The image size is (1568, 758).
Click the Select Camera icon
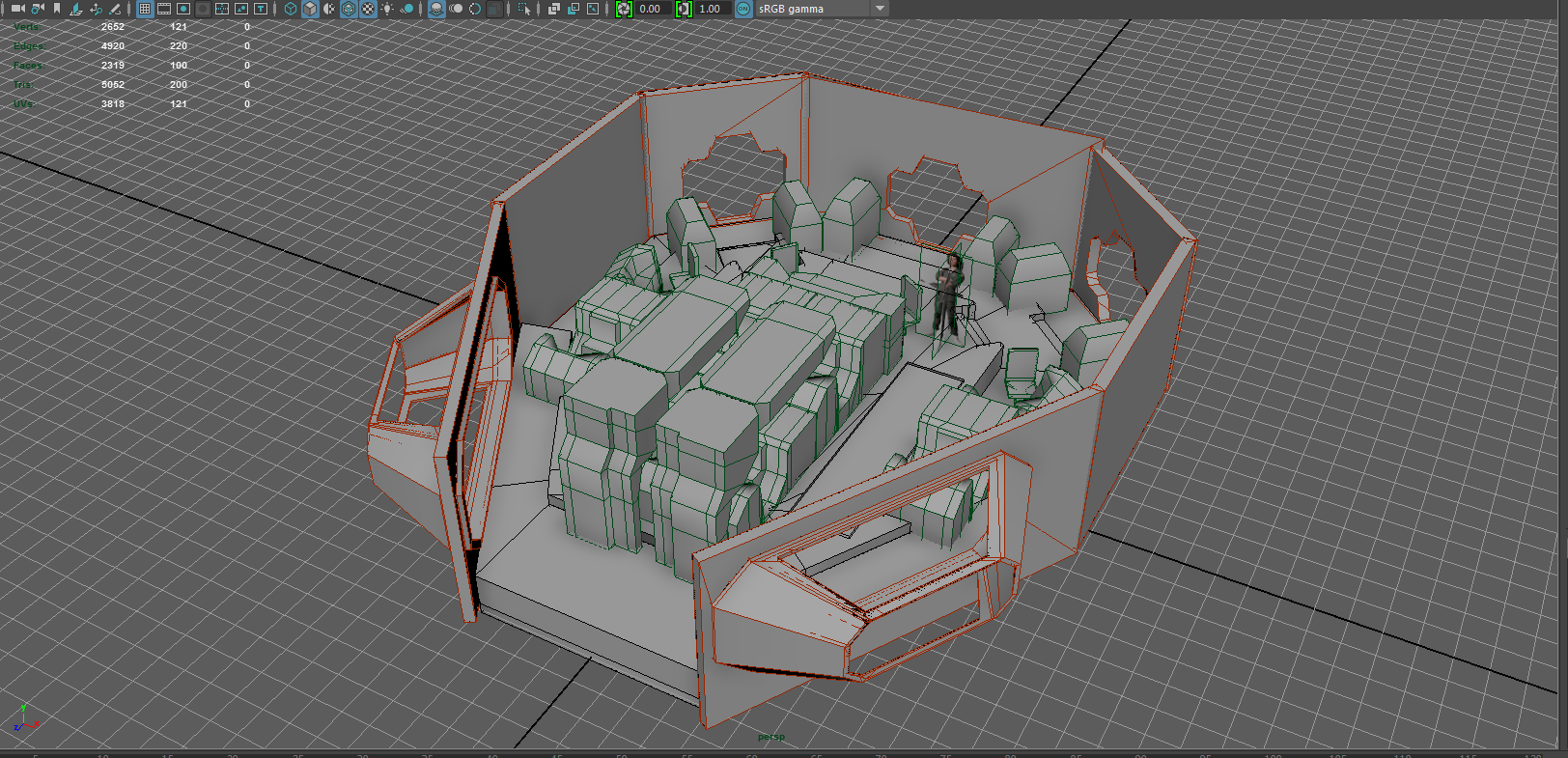[17, 9]
